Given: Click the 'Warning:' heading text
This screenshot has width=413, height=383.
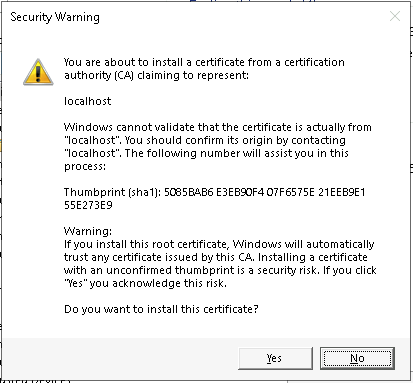Looking at the screenshot, I should pyautogui.click(x=88, y=231).
